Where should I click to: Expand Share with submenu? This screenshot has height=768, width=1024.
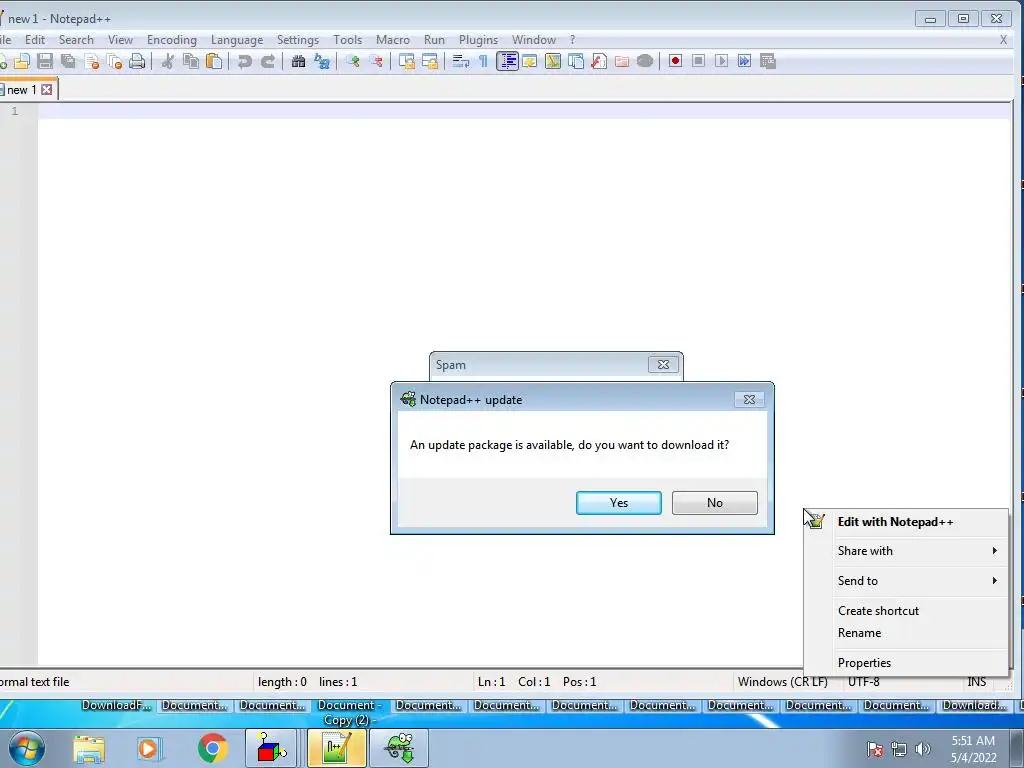[x=906, y=551]
